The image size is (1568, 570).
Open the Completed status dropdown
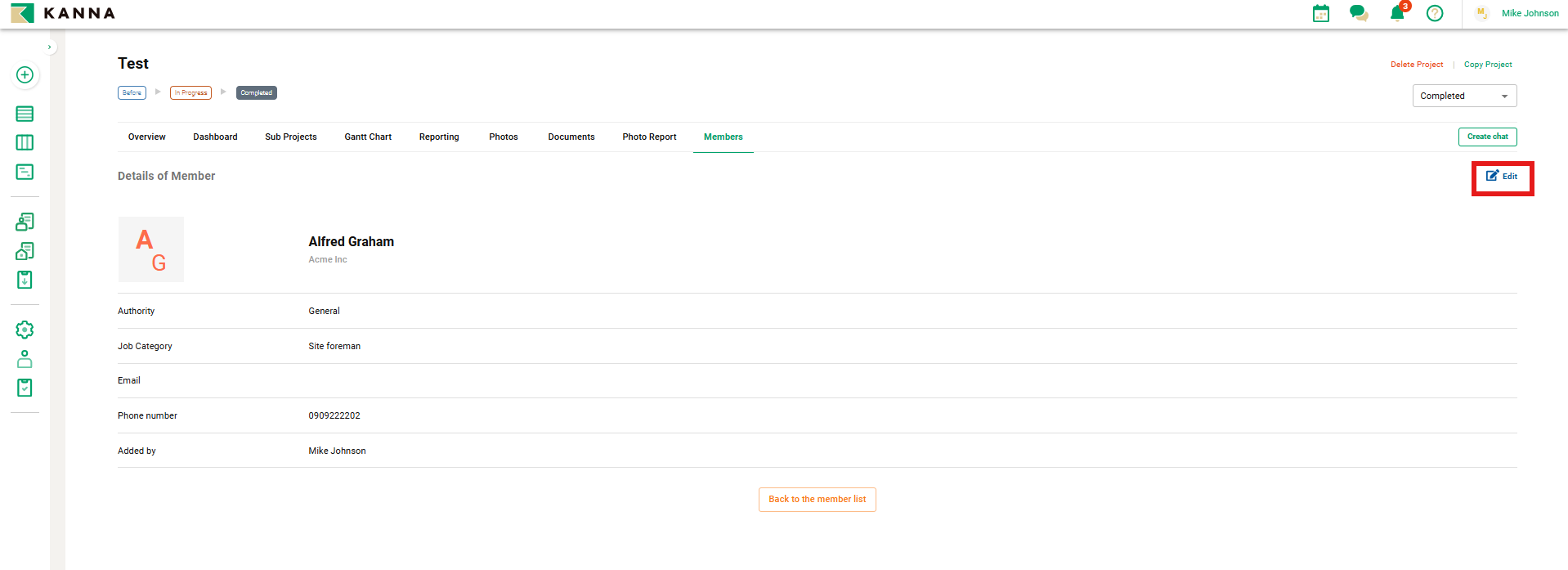click(x=1463, y=96)
